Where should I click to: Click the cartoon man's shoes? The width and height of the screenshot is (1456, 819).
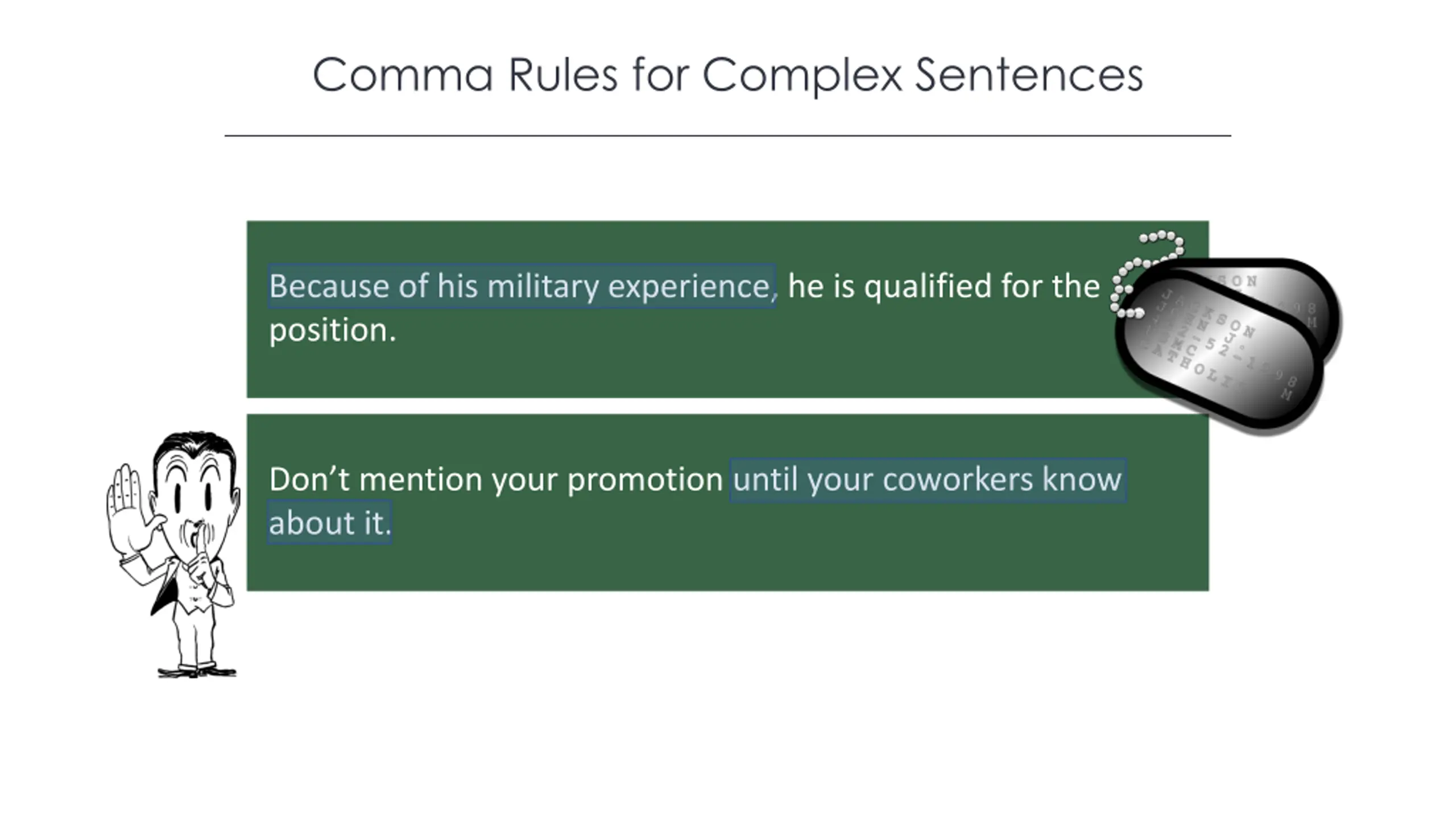196,670
